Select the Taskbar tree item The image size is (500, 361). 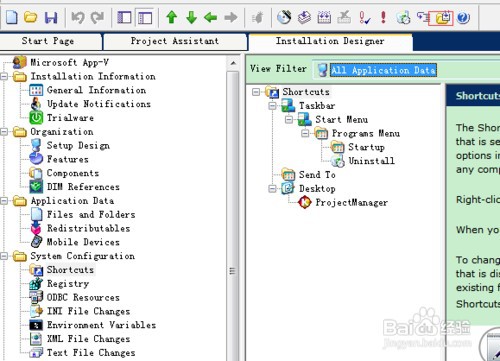point(317,106)
